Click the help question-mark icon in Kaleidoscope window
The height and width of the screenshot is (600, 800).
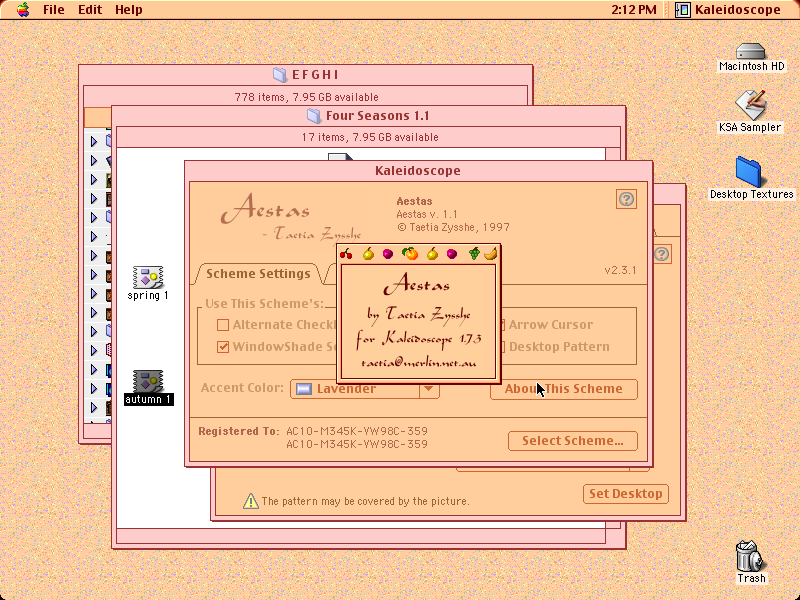626,199
